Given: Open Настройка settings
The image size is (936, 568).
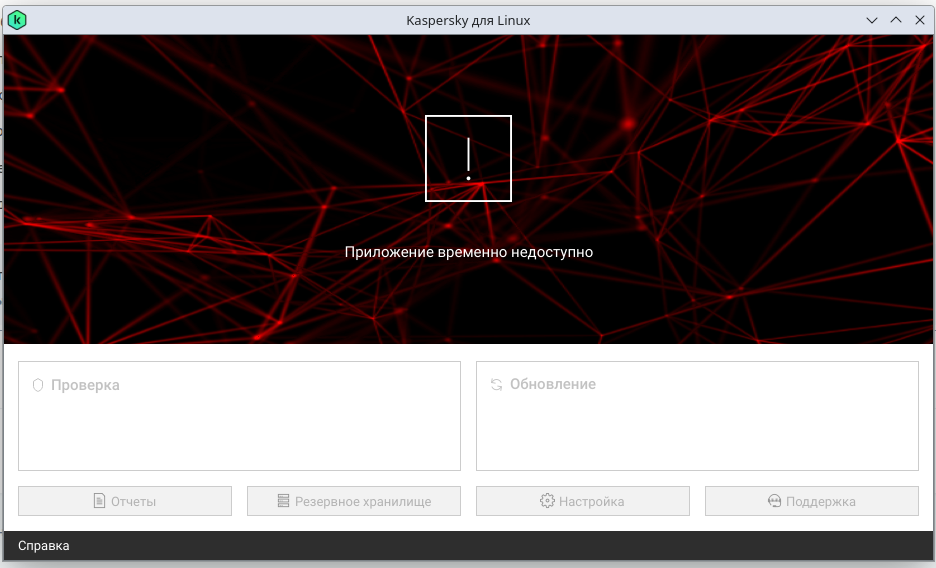Looking at the screenshot, I should coord(583,501).
